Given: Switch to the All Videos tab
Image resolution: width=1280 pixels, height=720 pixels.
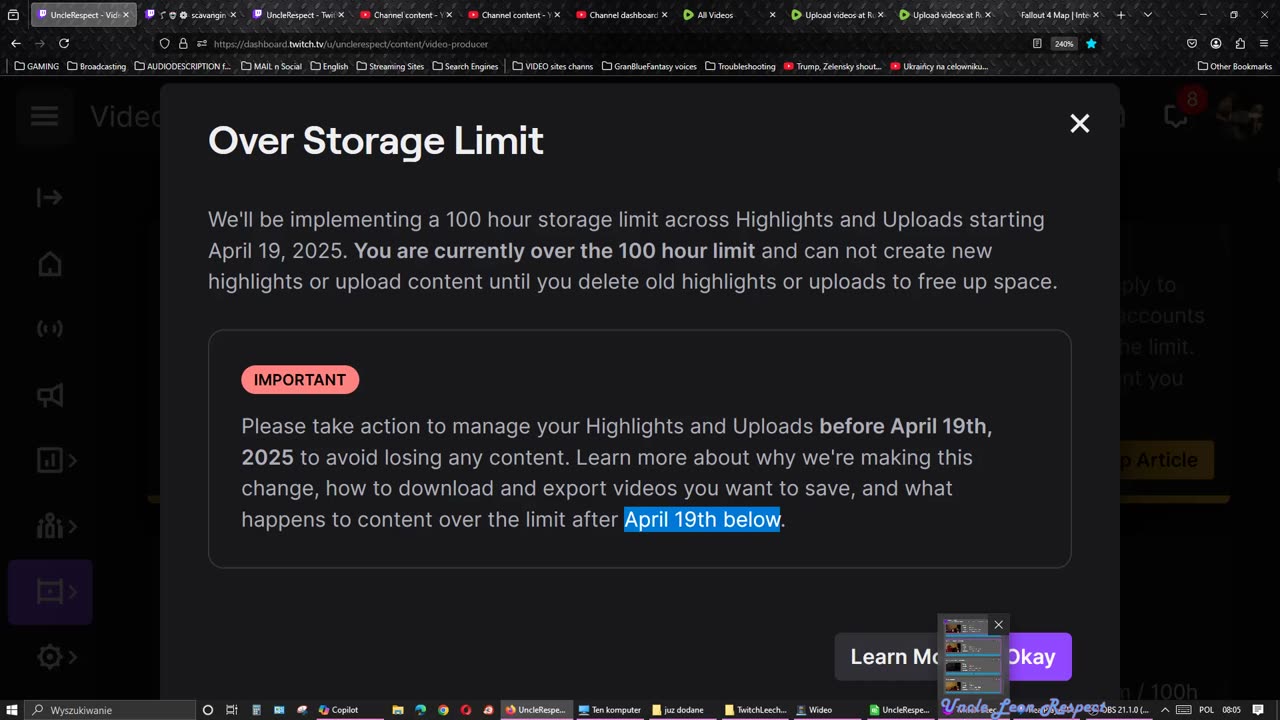Looking at the screenshot, I should (x=730, y=15).
